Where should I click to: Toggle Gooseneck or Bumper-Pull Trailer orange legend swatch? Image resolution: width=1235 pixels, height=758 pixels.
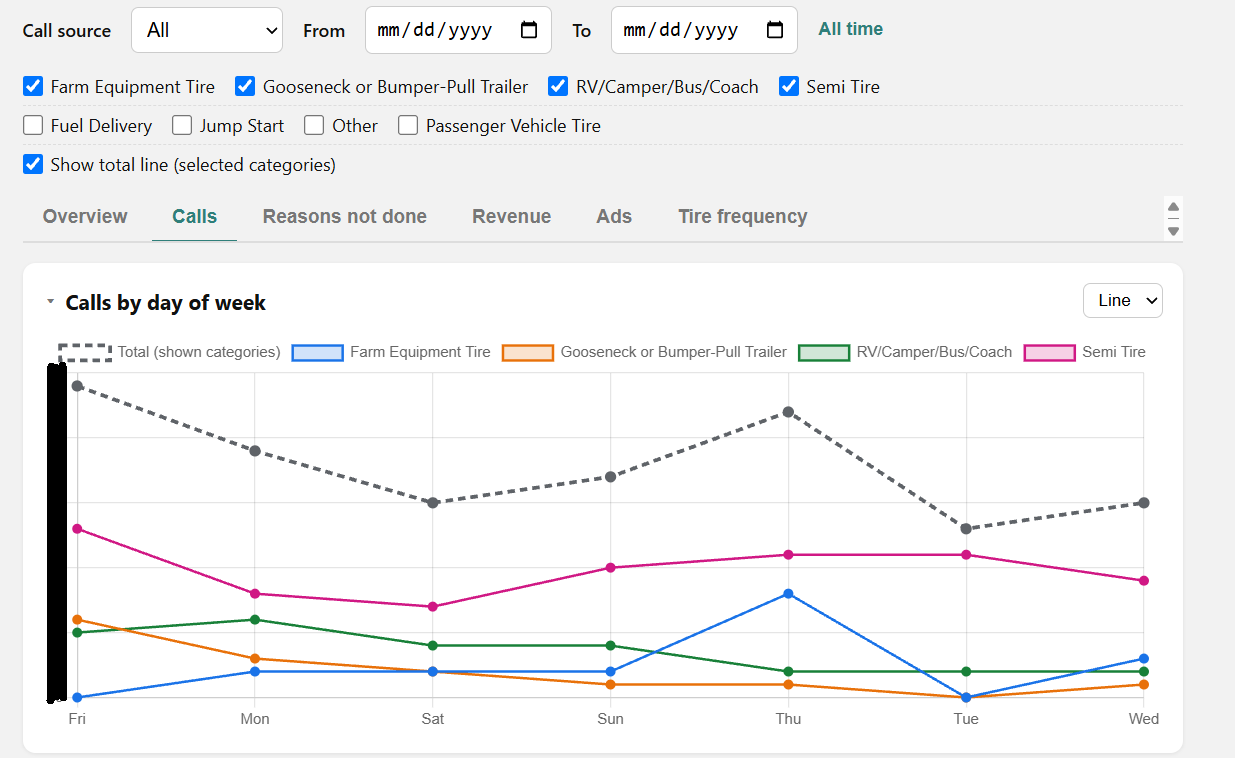tap(528, 352)
